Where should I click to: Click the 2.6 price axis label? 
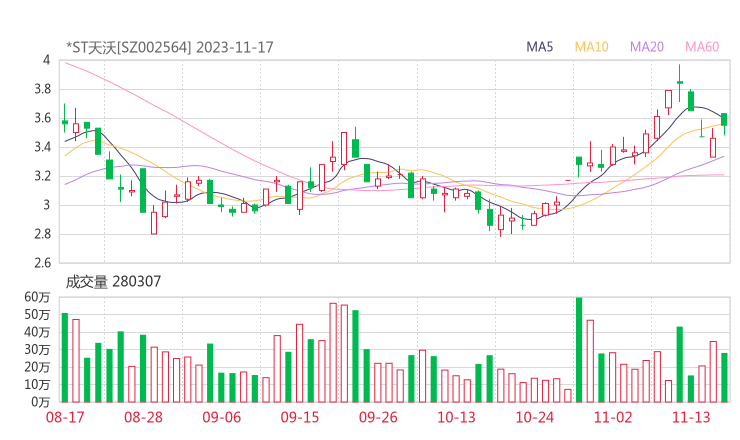pyautogui.click(x=42, y=263)
